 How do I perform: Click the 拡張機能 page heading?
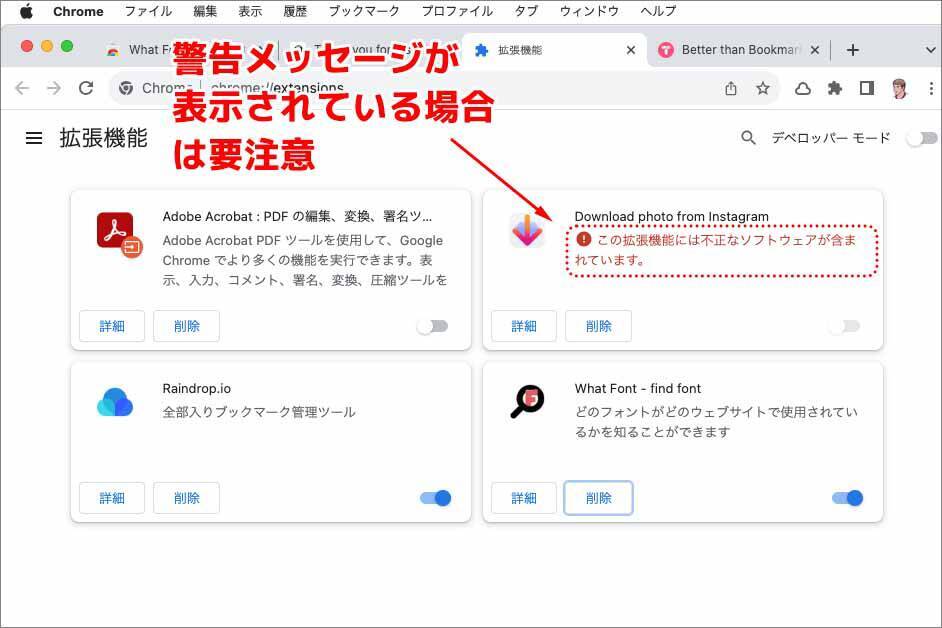pyautogui.click(x=103, y=138)
